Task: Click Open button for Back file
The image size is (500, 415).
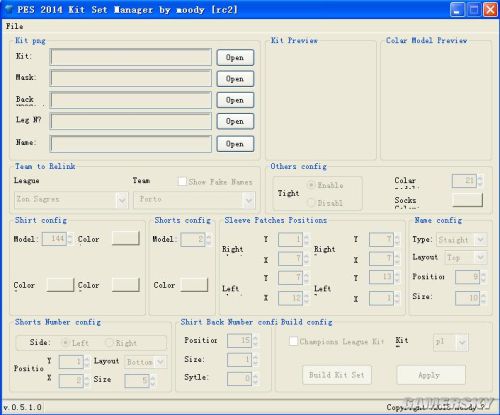Action: click(235, 100)
